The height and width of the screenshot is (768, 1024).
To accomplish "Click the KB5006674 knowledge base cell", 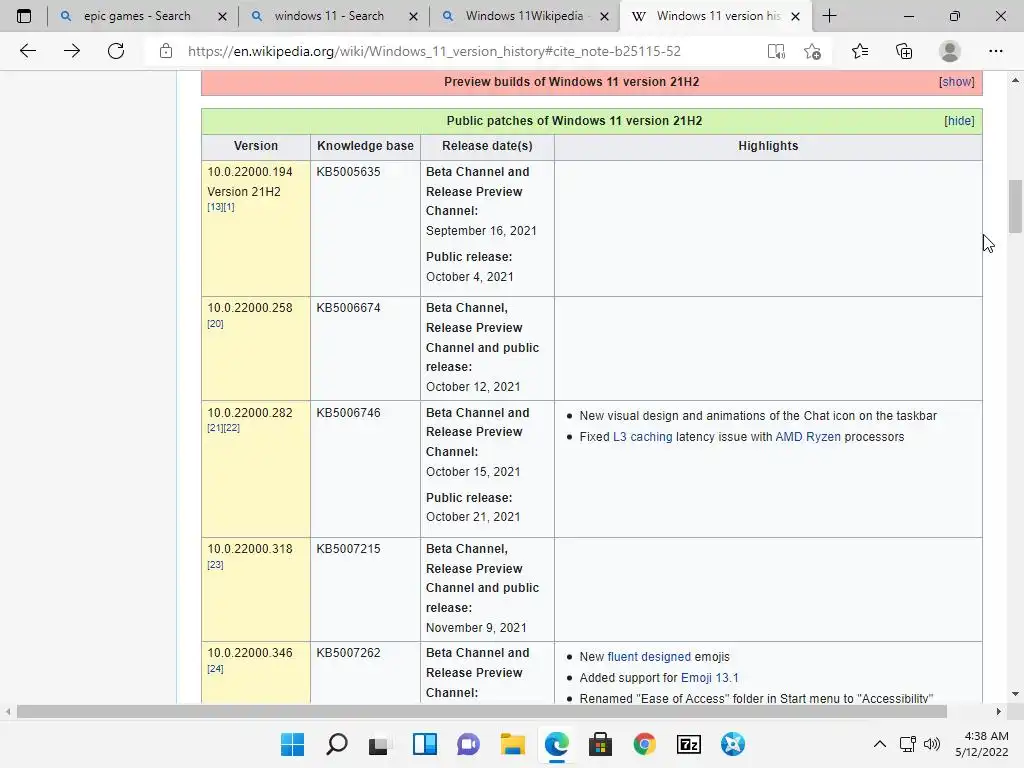I will [365, 349].
